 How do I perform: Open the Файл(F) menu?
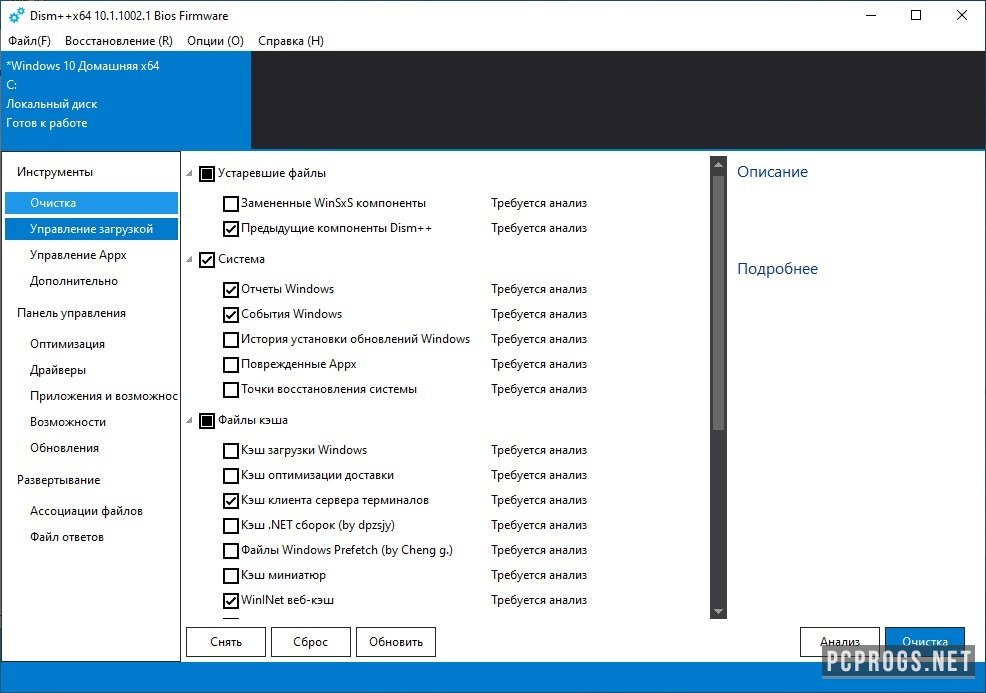(29, 41)
